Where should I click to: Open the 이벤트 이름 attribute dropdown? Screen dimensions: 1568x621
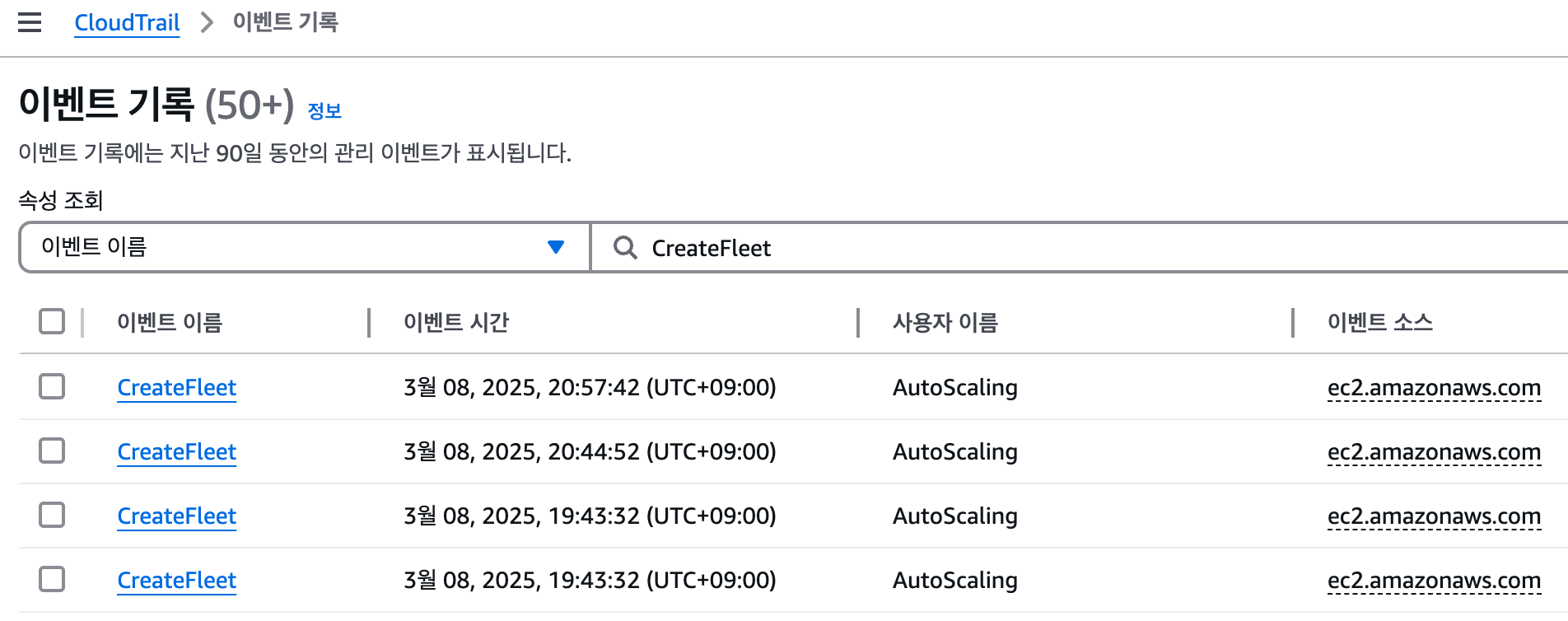click(304, 247)
